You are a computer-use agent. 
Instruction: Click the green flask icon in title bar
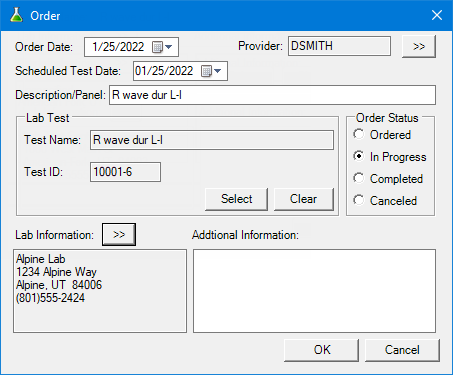pos(16,15)
